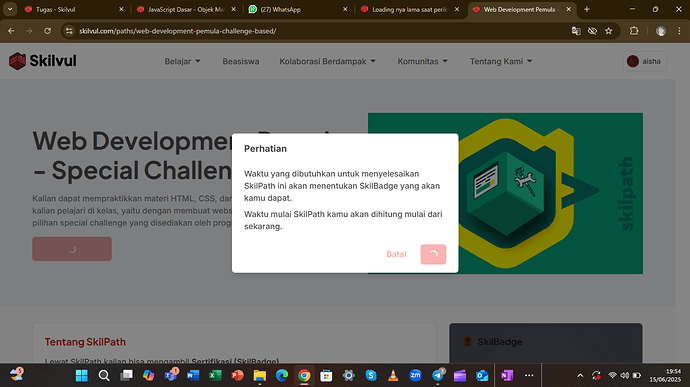Click the loading confirm button in dialog

pyautogui.click(x=433, y=254)
